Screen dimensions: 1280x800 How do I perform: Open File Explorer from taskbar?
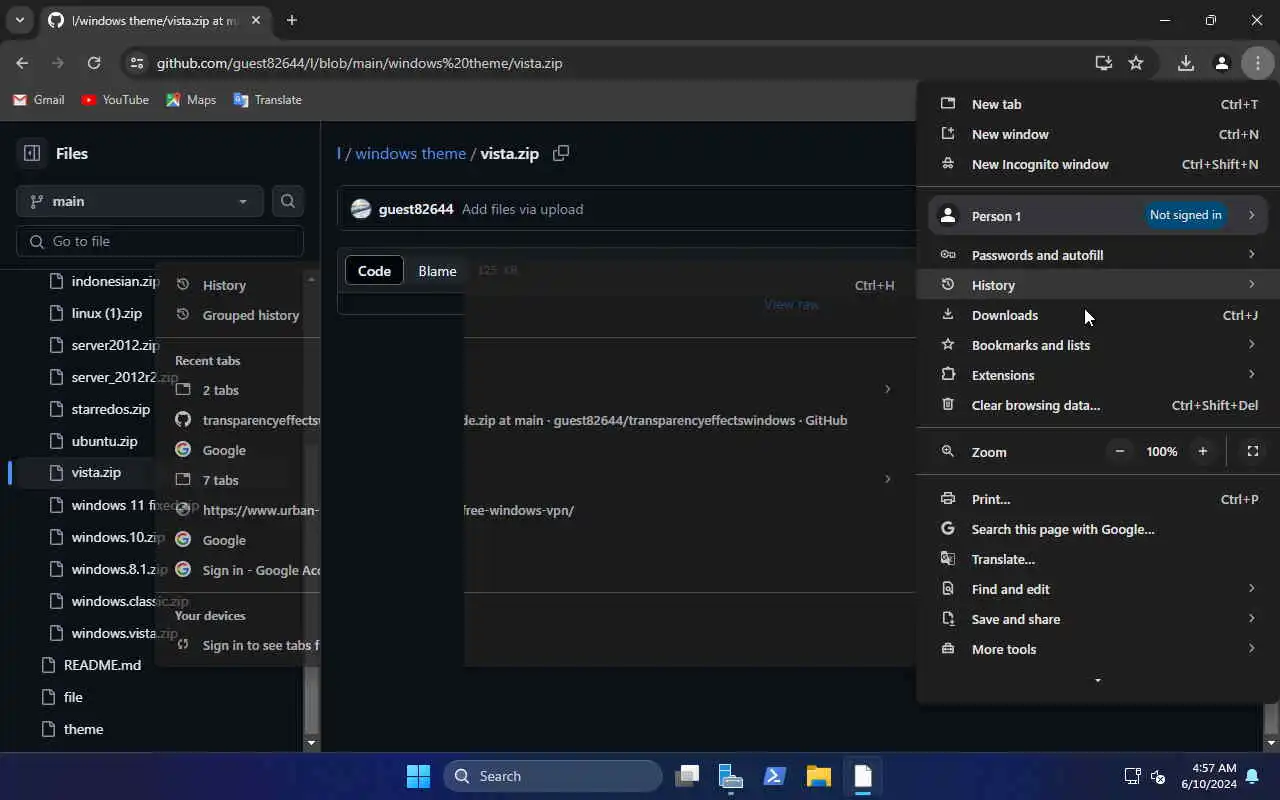[x=819, y=776]
